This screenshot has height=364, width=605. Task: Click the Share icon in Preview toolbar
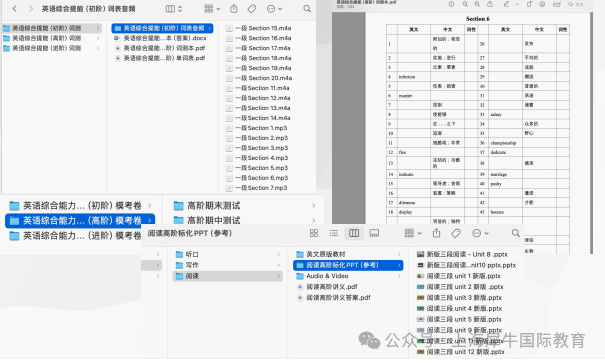(490, 4)
